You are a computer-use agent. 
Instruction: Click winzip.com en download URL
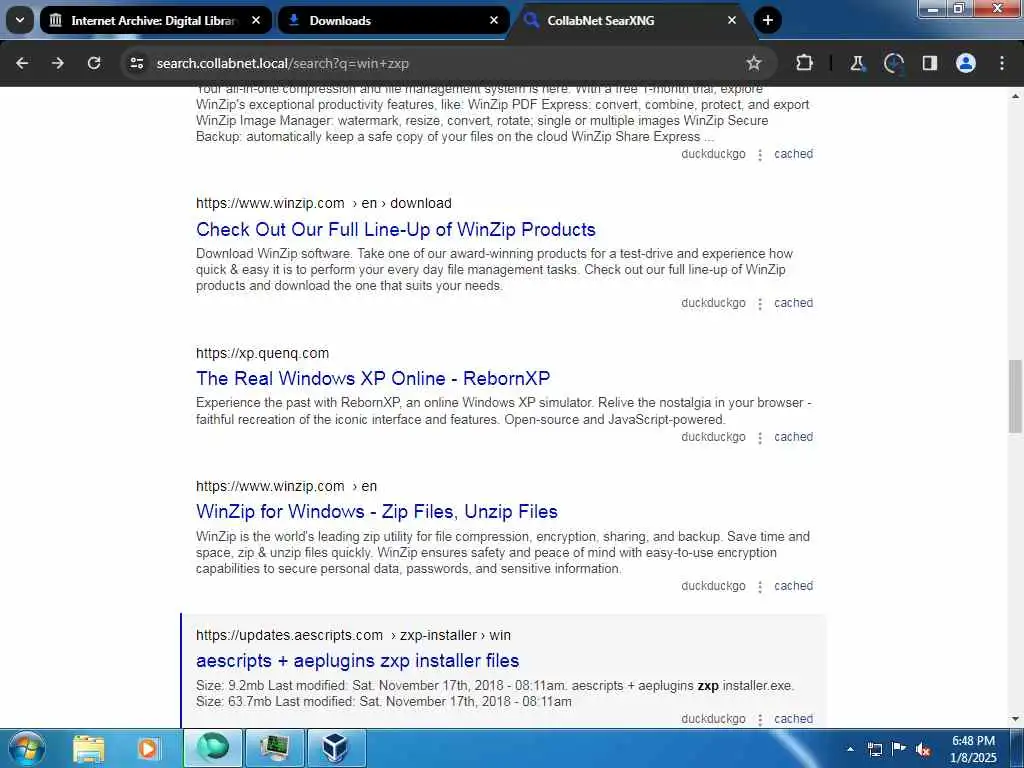coord(324,203)
